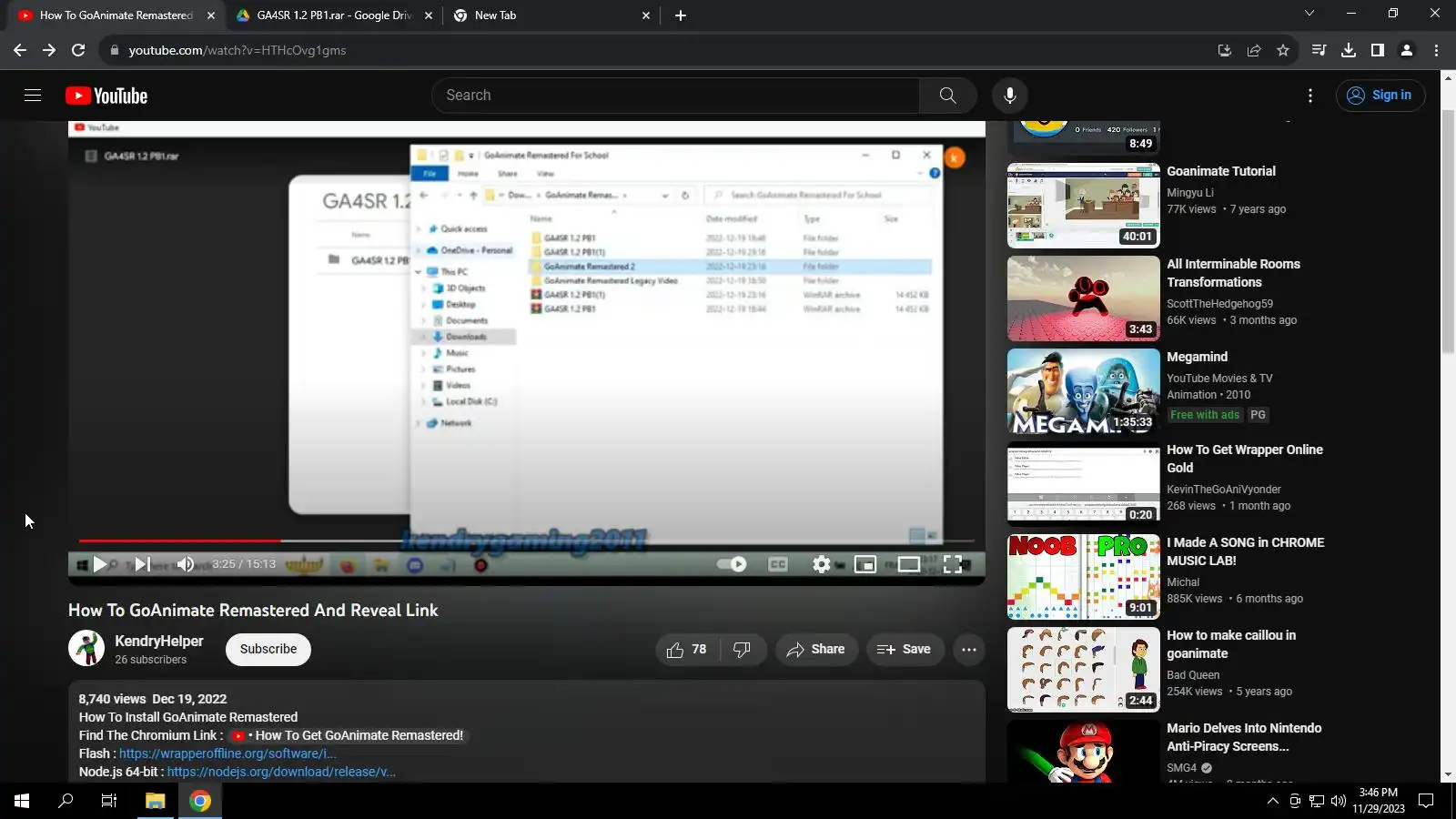This screenshot has width=1456, height=819.
Task: Open YouTube settings three-dot menu beside Sign in
Action: tap(1310, 96)
